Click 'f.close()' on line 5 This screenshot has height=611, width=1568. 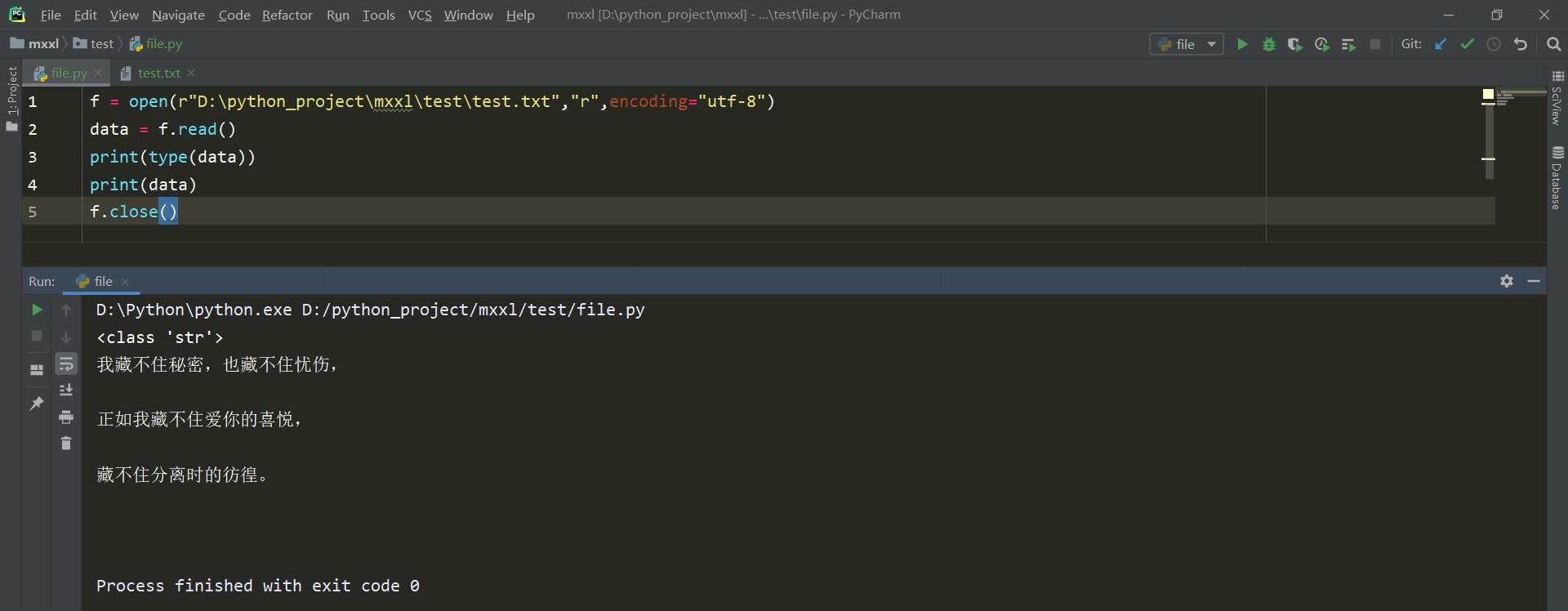click(x=133, y=212)
